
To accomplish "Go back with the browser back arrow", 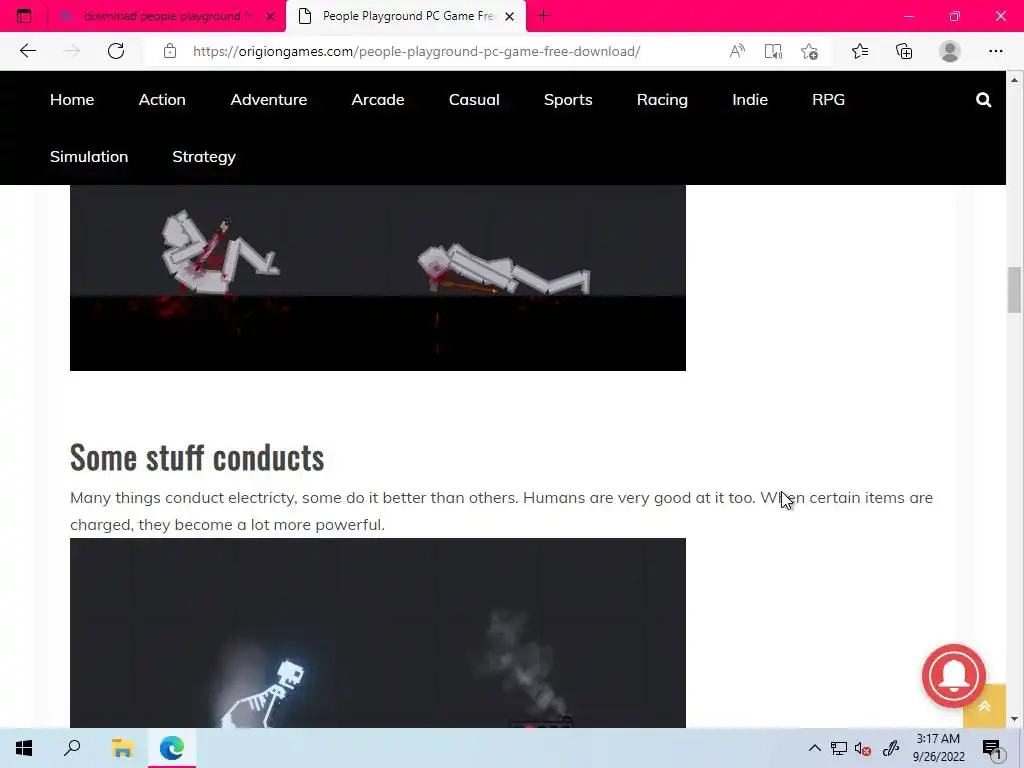I will 27,51.
